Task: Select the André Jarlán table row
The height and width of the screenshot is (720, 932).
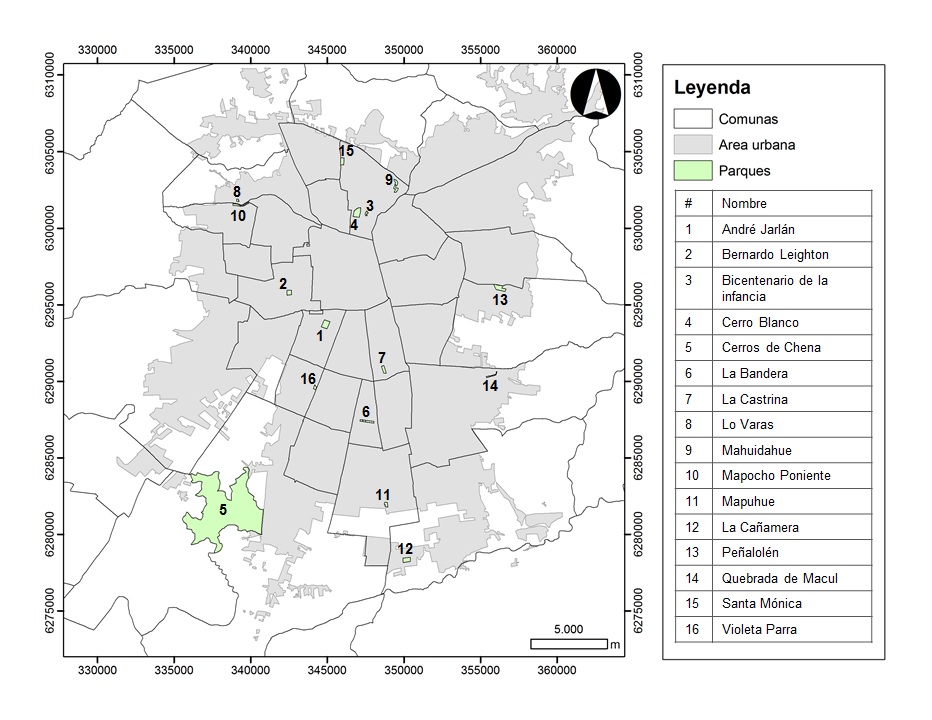Action: click(772, 229)
